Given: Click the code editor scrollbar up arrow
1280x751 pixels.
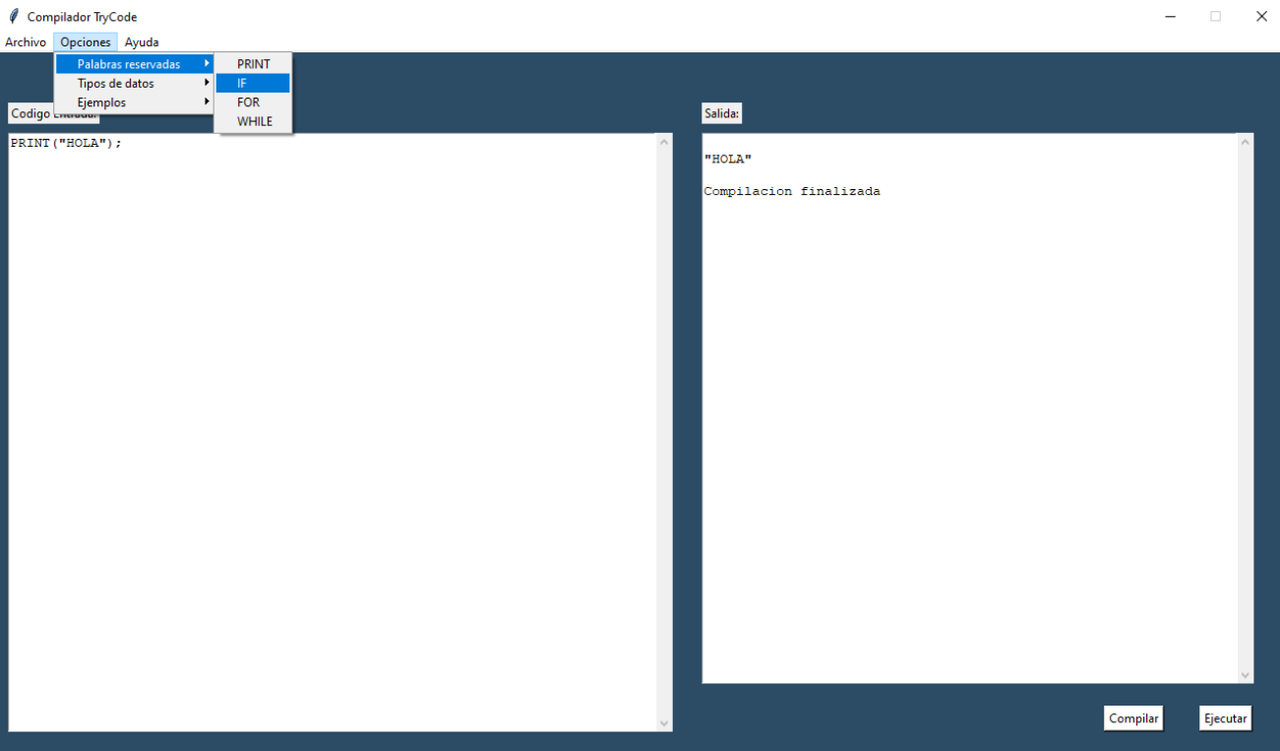Looking at the screenshot, I should point(665,142).
